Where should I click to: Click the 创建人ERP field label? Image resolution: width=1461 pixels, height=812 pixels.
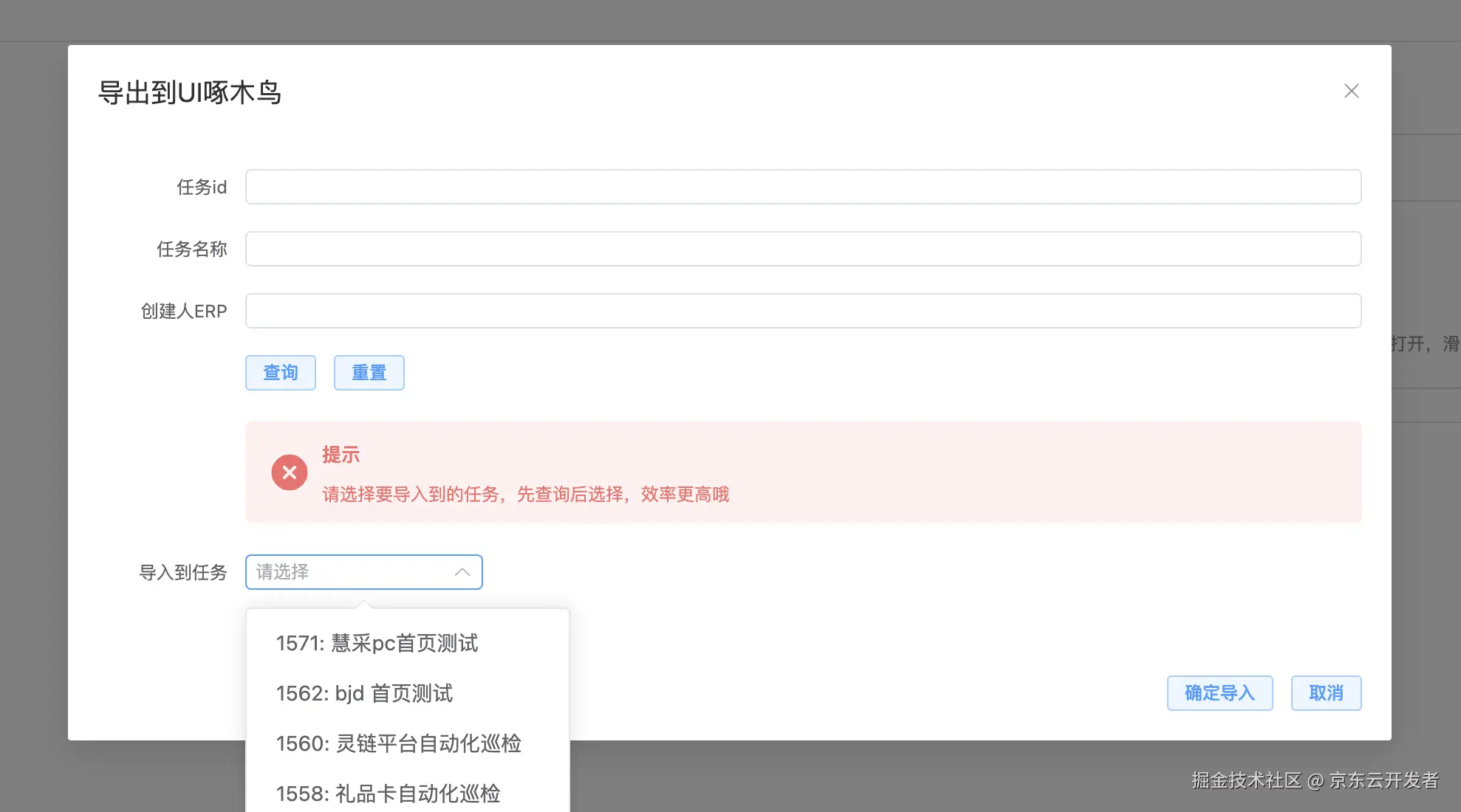184,311
